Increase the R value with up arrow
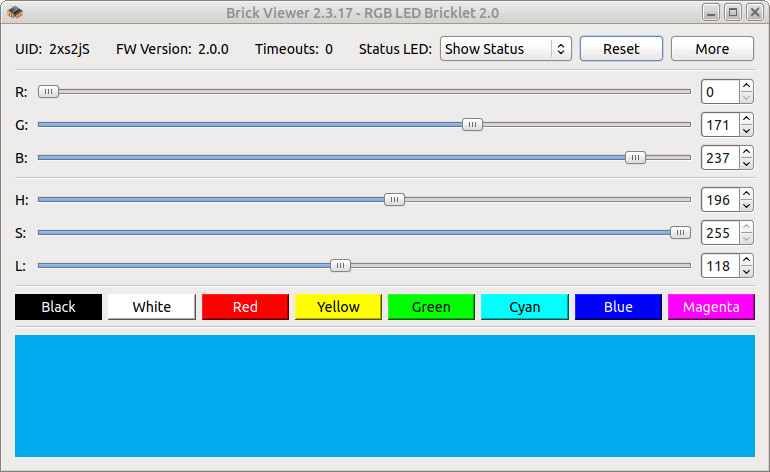Image resolution: width=770 pixels, height=472 pixels. pos(746,87)
